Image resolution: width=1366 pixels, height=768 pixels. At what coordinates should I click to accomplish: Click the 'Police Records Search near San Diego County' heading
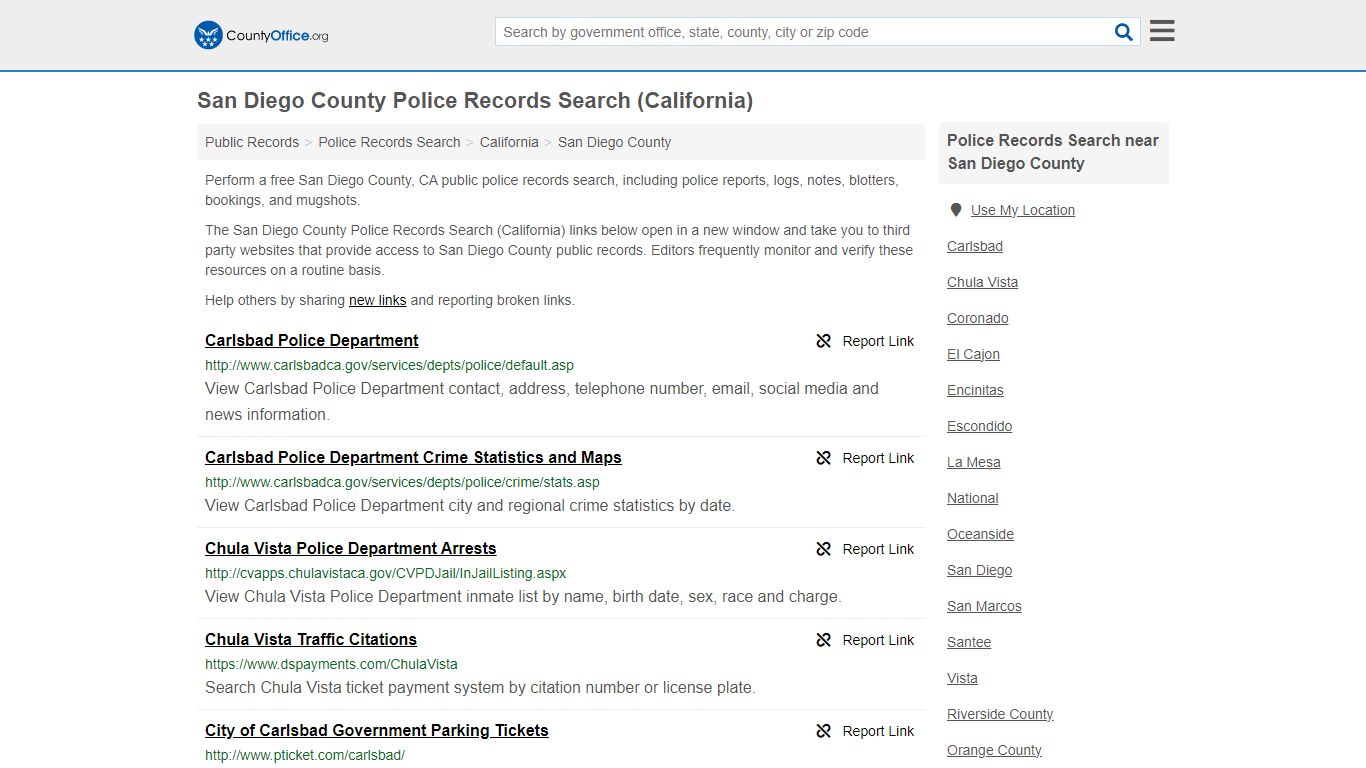pos(1053,152)
